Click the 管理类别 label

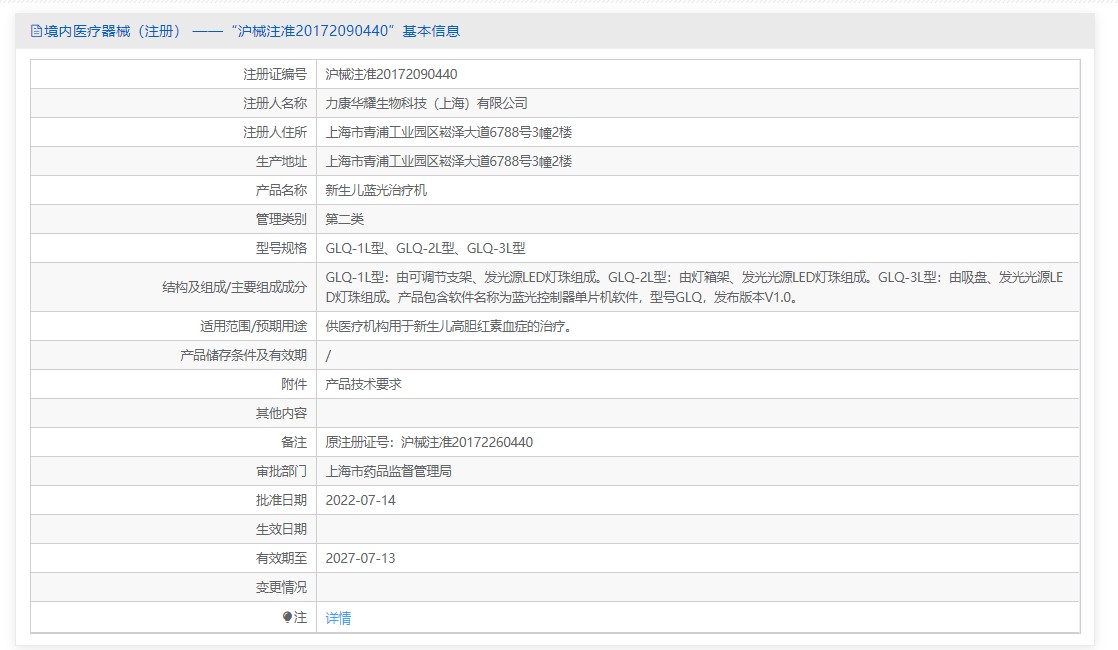point(281,220)
